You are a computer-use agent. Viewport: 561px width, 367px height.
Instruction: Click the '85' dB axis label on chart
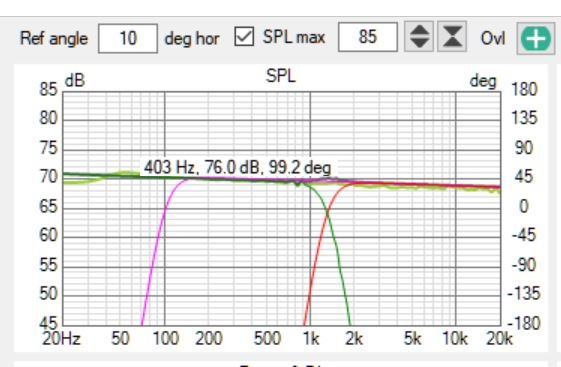48,89
